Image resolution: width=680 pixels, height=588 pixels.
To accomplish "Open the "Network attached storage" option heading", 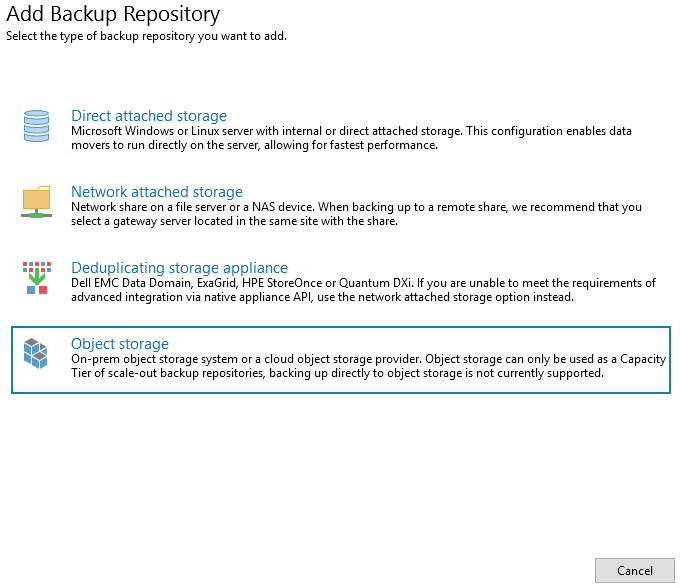I will (157, 192).
